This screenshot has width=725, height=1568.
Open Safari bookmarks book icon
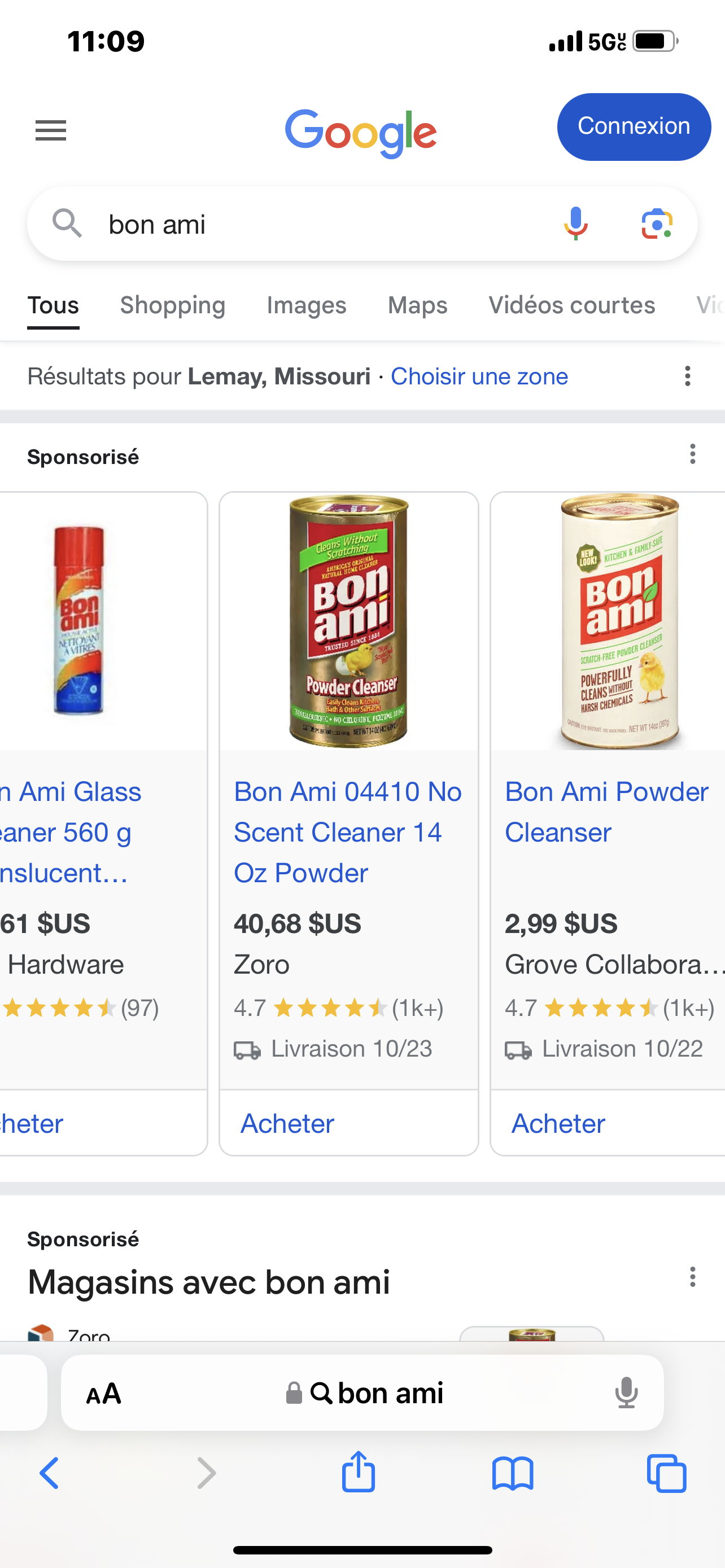(x=513, y=1474)
